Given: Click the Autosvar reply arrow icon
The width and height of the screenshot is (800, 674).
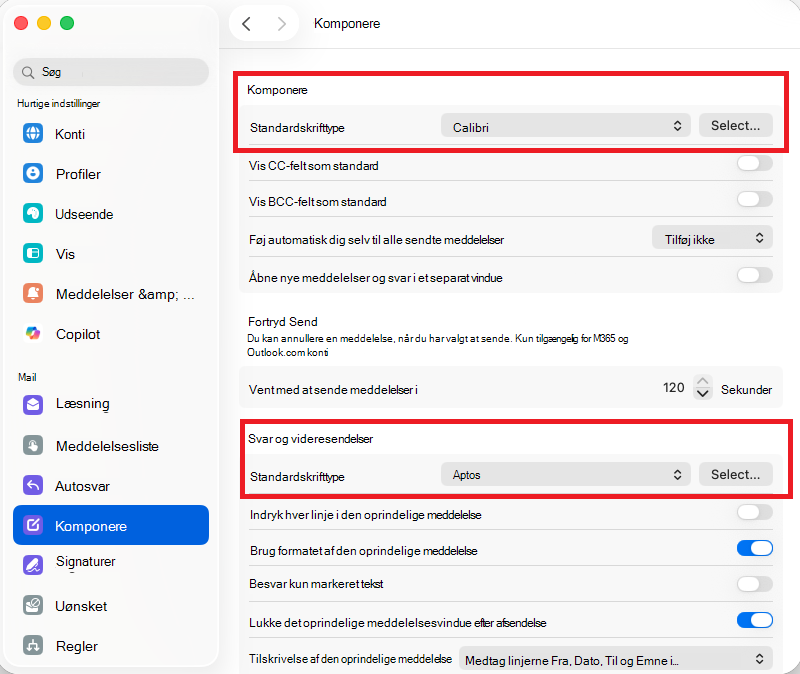Looking at the screenshot, I should [x=33, y=485].
